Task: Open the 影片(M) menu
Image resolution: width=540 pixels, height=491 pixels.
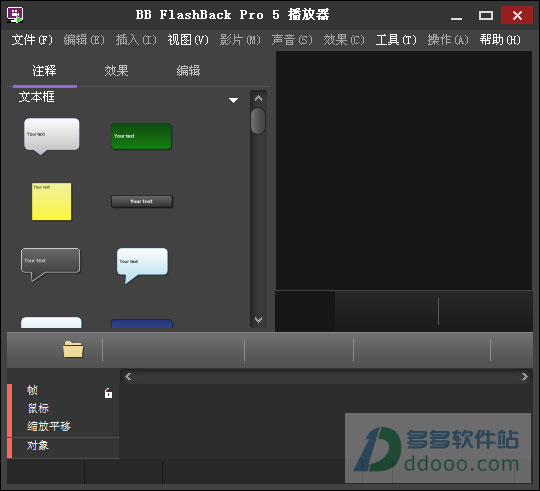Action: (240, 40)
